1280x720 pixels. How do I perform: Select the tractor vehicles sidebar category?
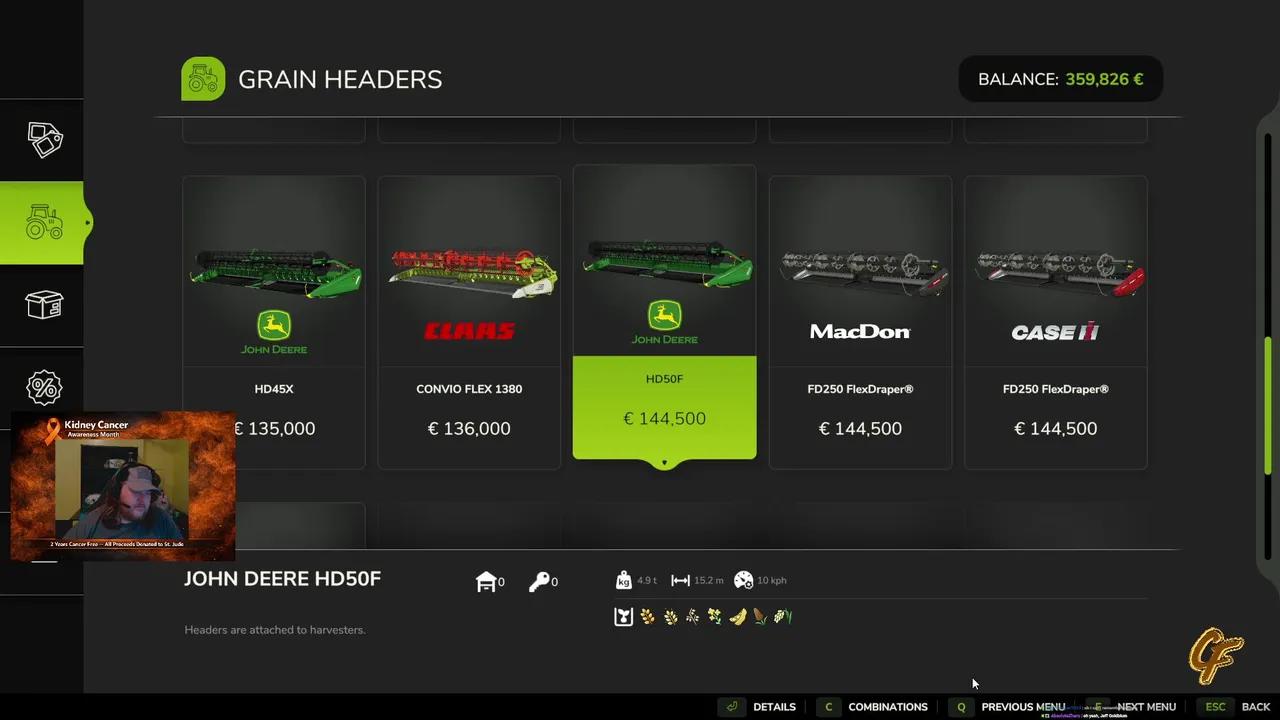(42, 222)
